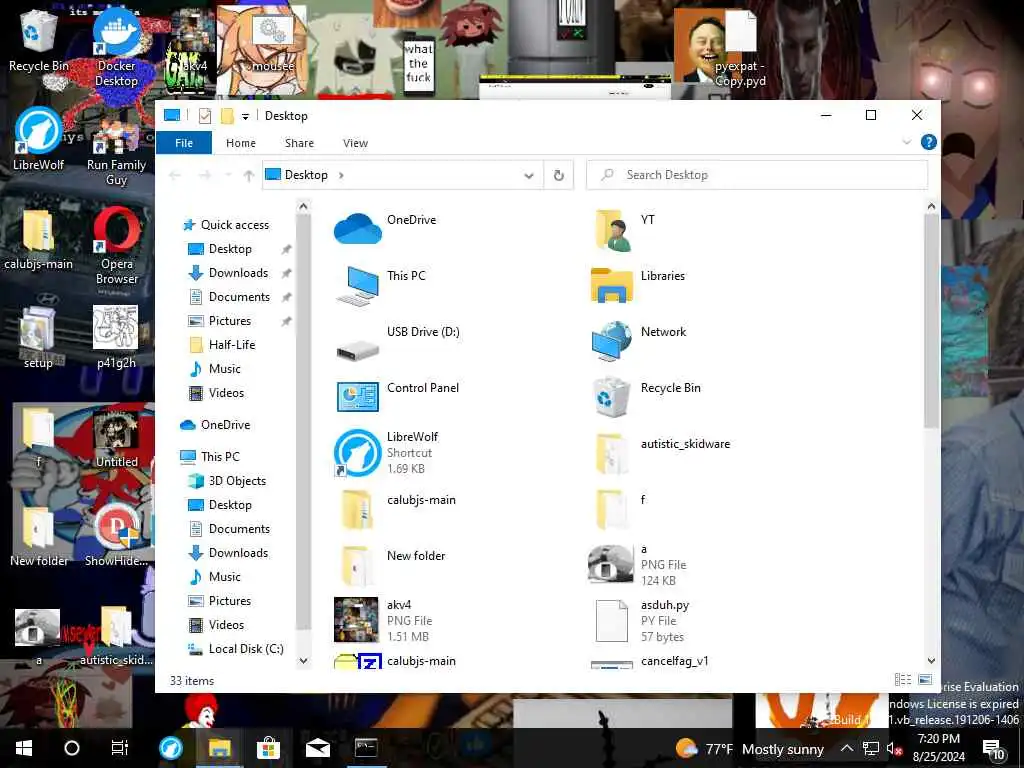Open the Windows Start menu

(24, 748)
